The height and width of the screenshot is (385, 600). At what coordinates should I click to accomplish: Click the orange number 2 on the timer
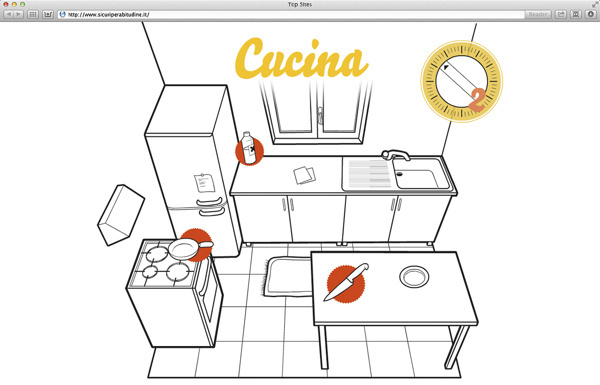pyautogui.click(x=477, y=100)
